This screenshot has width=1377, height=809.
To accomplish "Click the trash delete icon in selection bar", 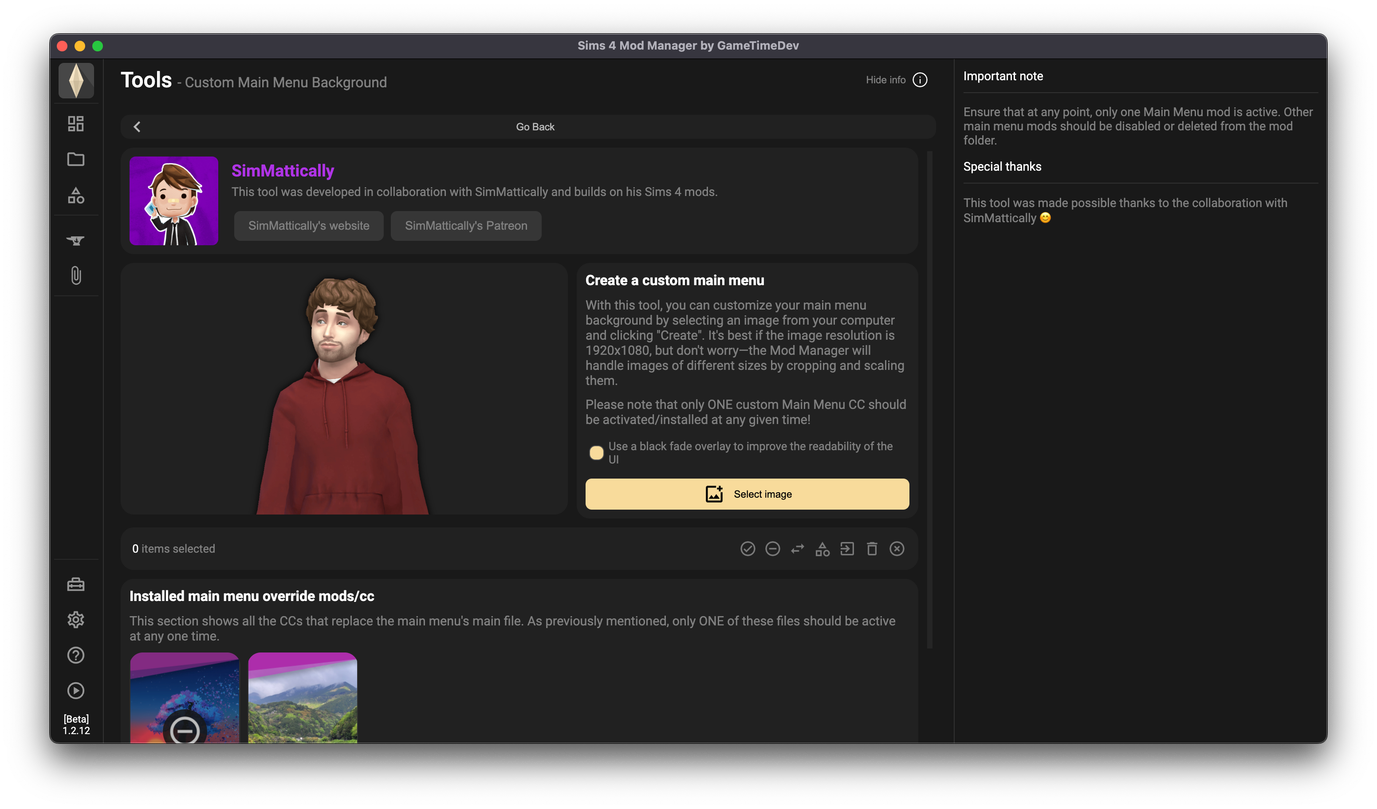I will tap(872, 549).
